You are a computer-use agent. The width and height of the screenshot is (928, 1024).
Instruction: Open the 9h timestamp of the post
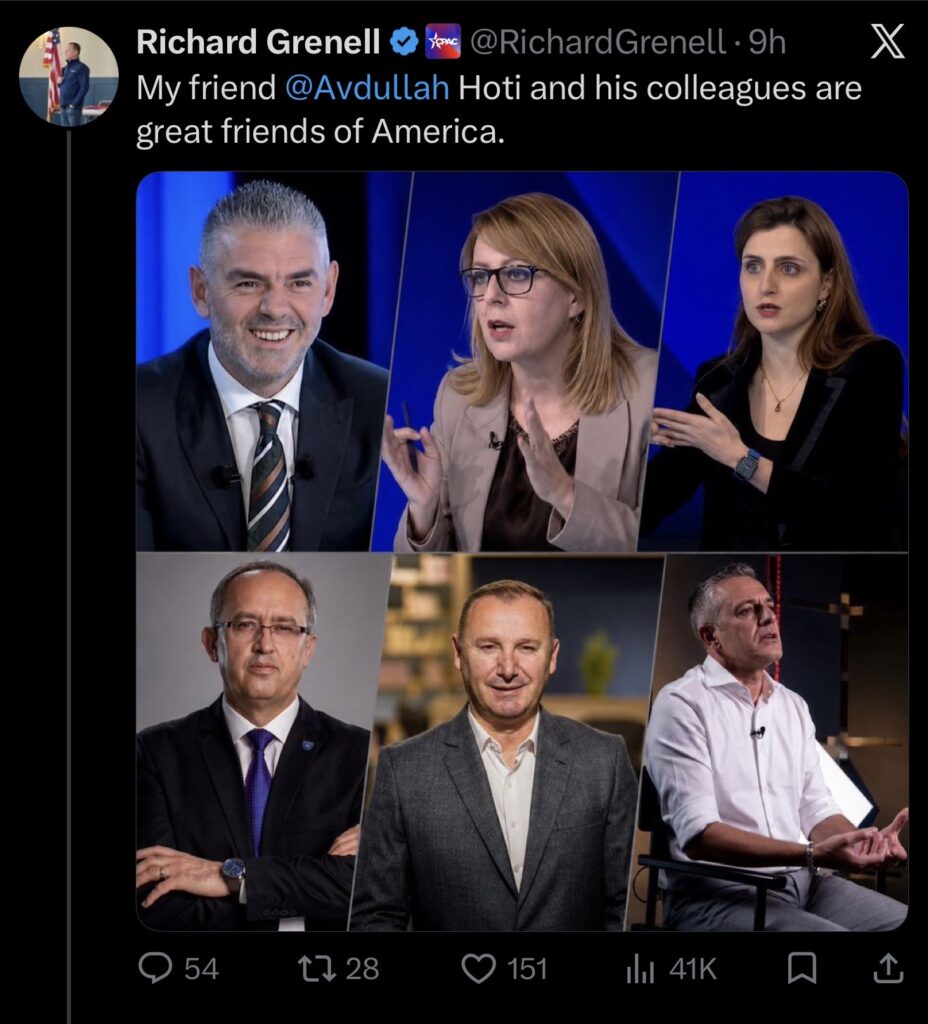pyautogui.click(x=767, y=42)
